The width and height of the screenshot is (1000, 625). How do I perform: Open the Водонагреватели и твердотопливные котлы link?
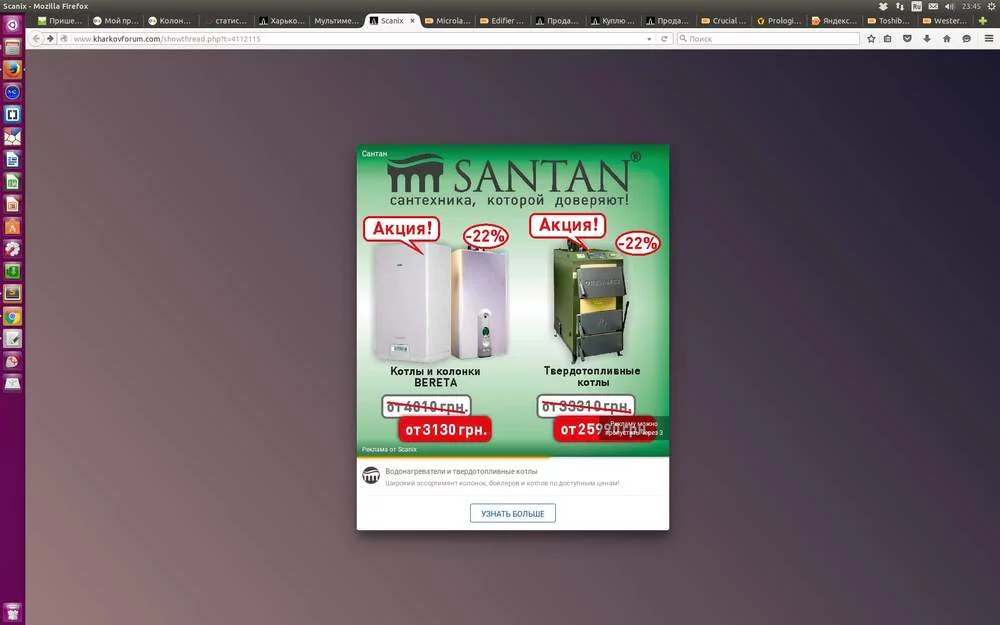(x=461, y=471)
